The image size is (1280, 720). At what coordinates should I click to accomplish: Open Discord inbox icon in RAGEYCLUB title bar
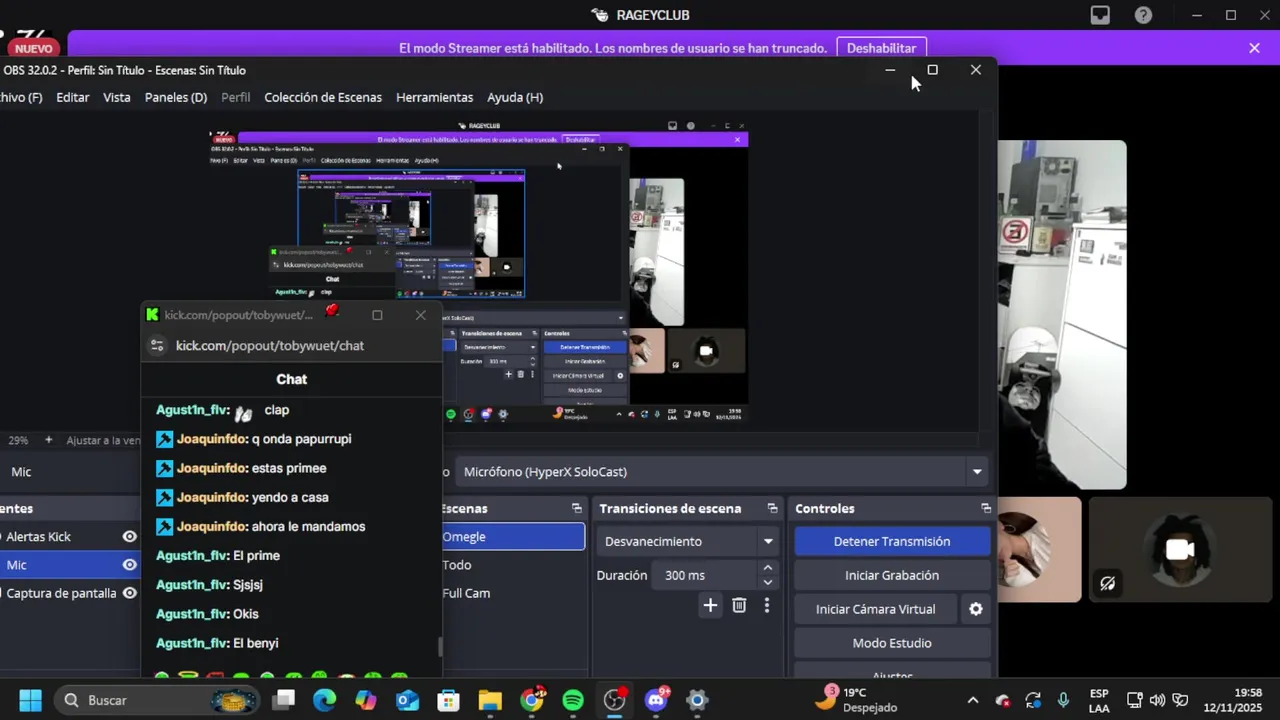point(1100,15)
